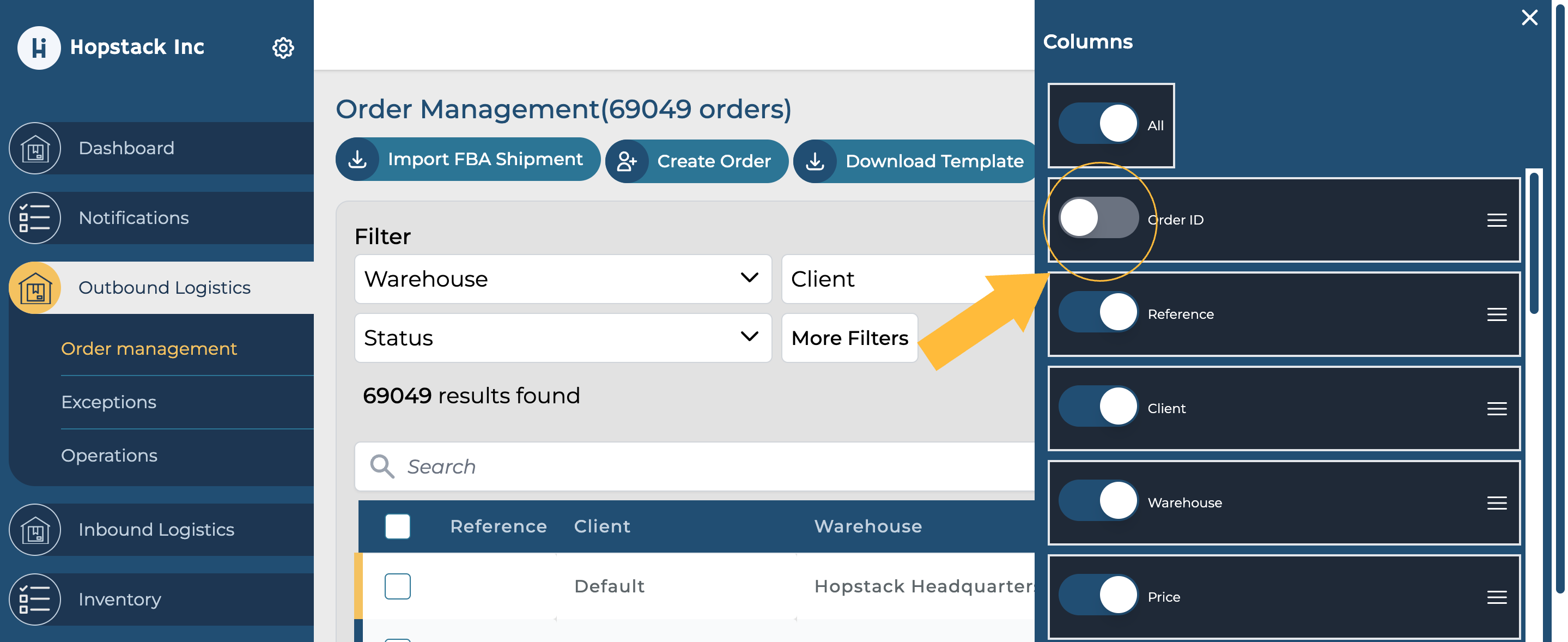Click the Inventory checklist icon
Image resolution: width=1568 pixels, height=642 pixels.
(x=35, y=599)
